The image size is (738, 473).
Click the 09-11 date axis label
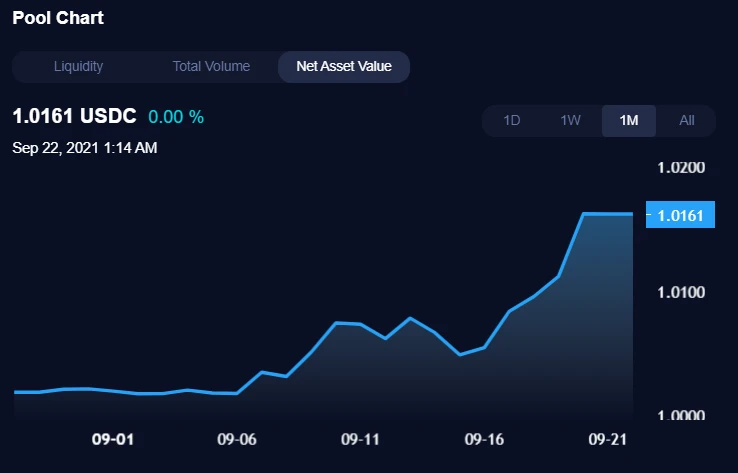pyautogui.click(x=360, y=440)
